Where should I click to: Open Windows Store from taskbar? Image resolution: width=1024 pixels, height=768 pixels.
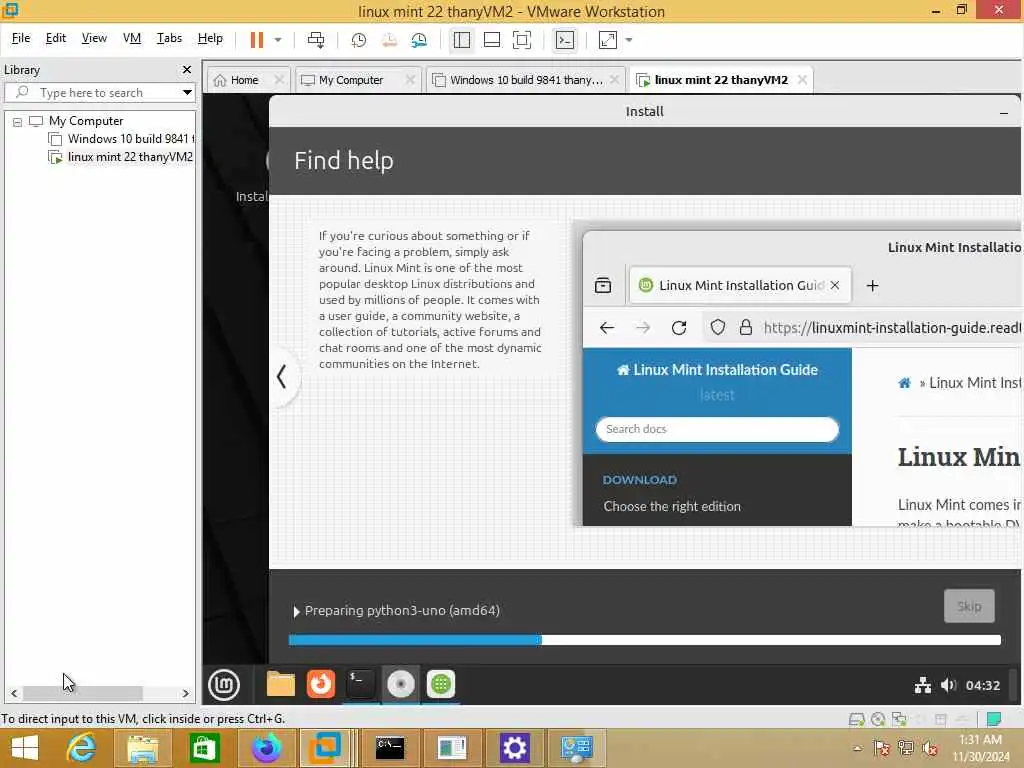[x=204, y=748]
